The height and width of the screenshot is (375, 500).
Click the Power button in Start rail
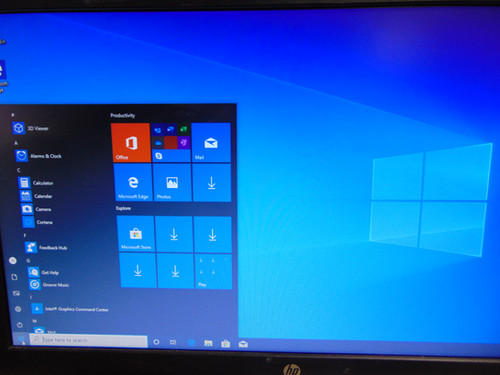pos(20,325)
